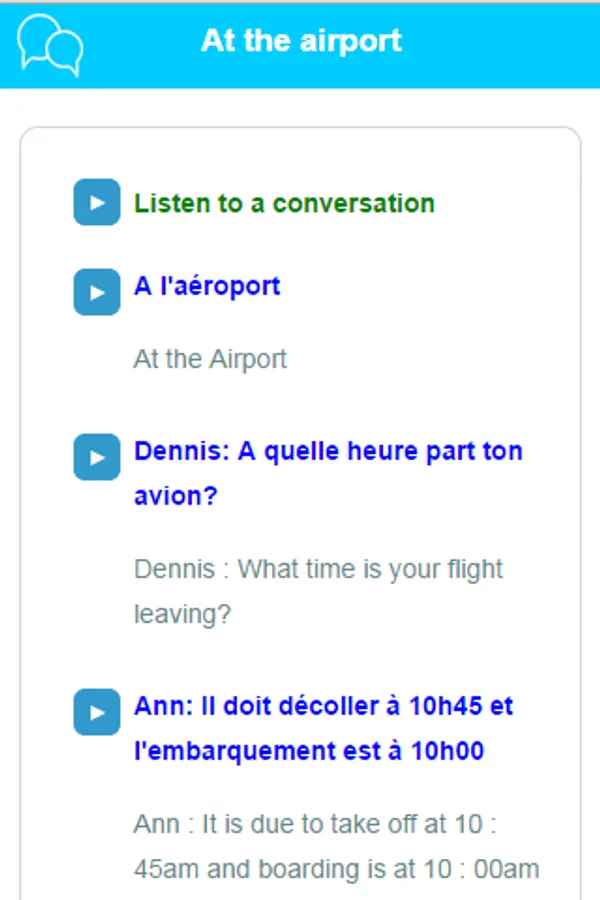
Task: Play audio for "A l'aéroport"
Action: tap(97, 292)
